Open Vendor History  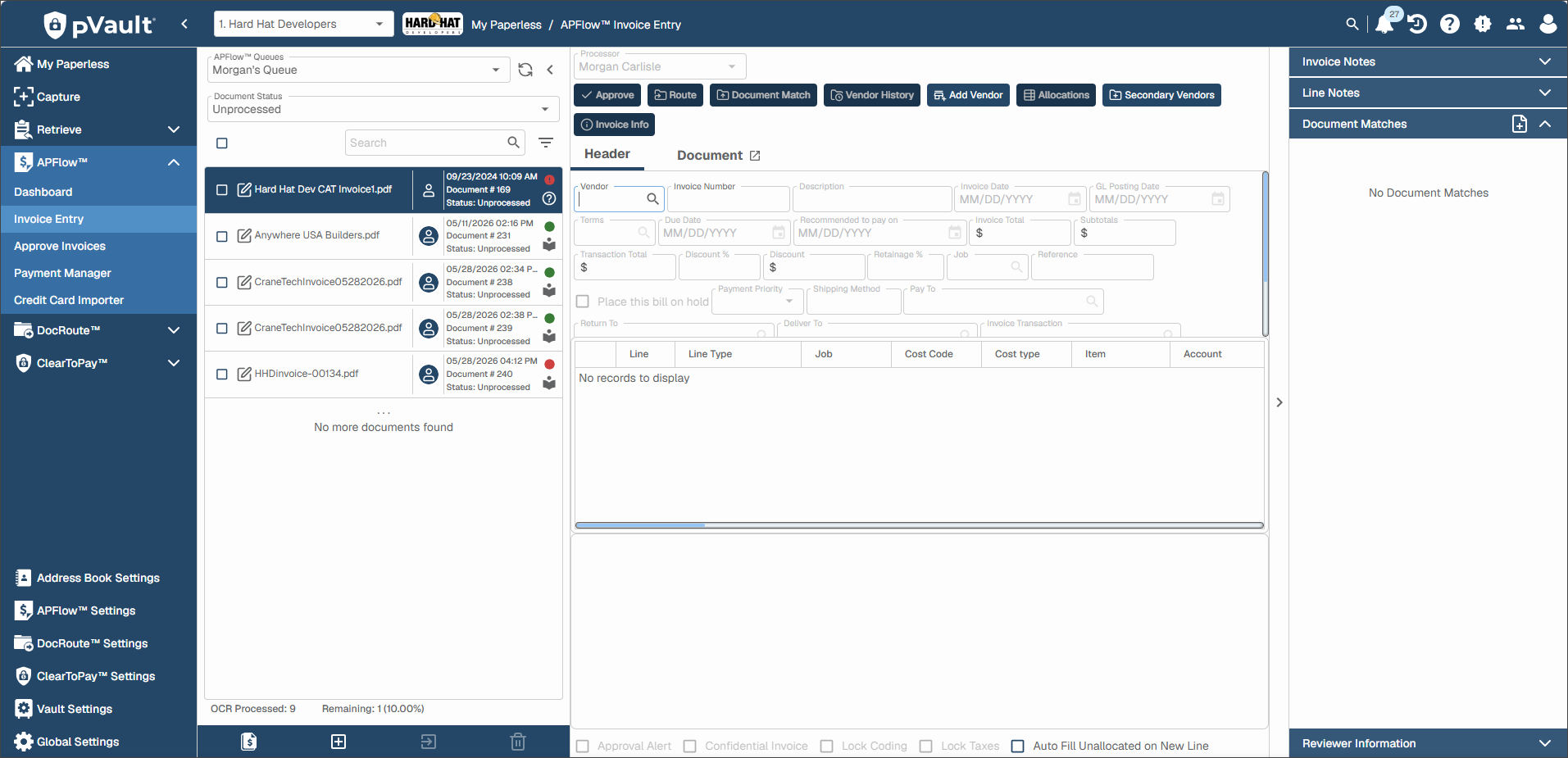tap(872, 95)
